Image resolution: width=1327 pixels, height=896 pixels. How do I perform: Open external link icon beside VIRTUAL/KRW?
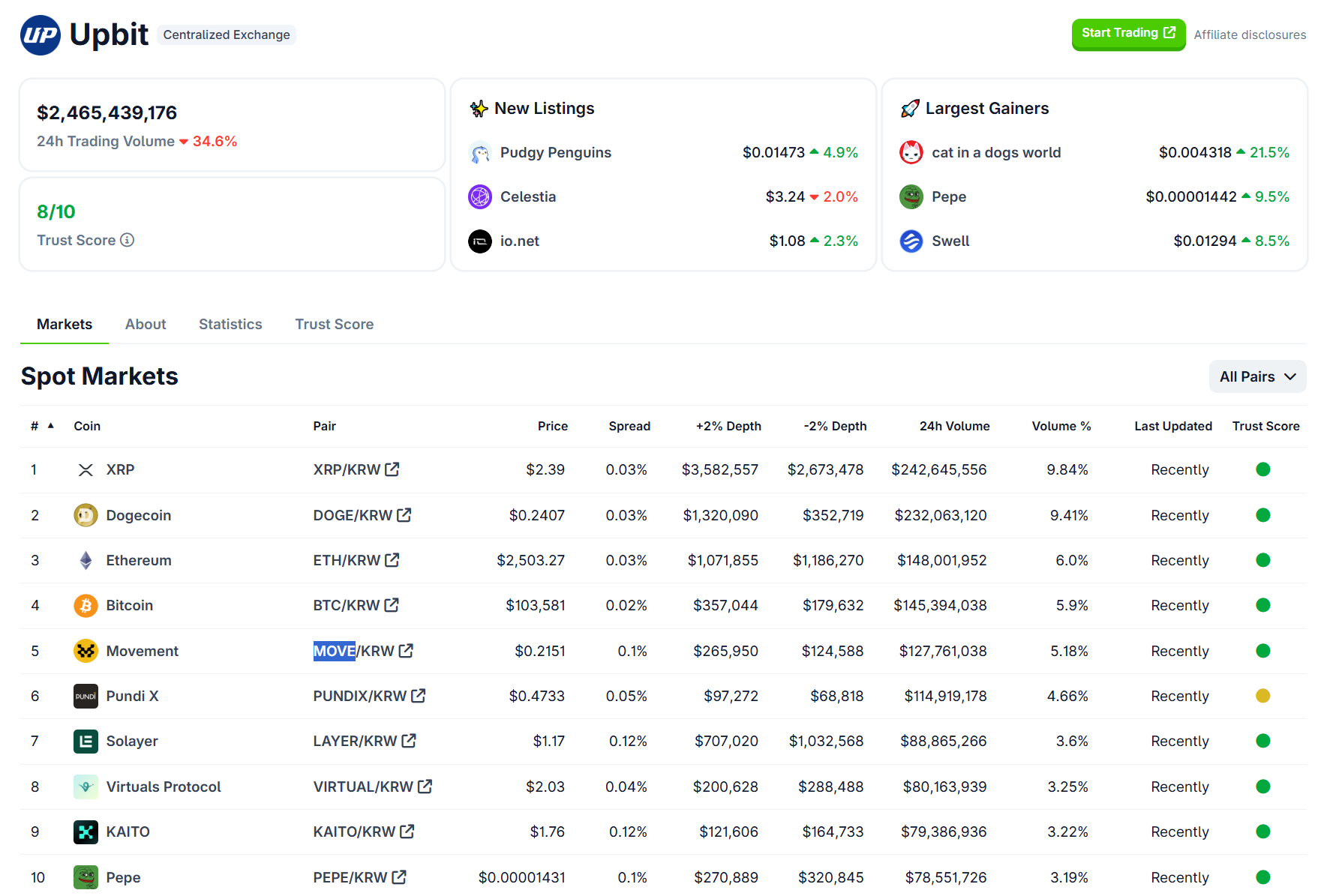point(425,787)
